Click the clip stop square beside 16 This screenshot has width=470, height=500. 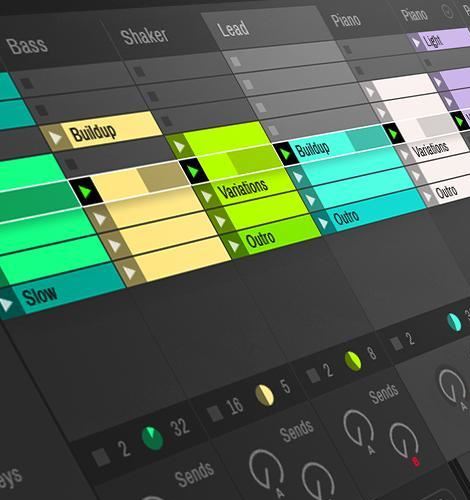click(215, 413)
